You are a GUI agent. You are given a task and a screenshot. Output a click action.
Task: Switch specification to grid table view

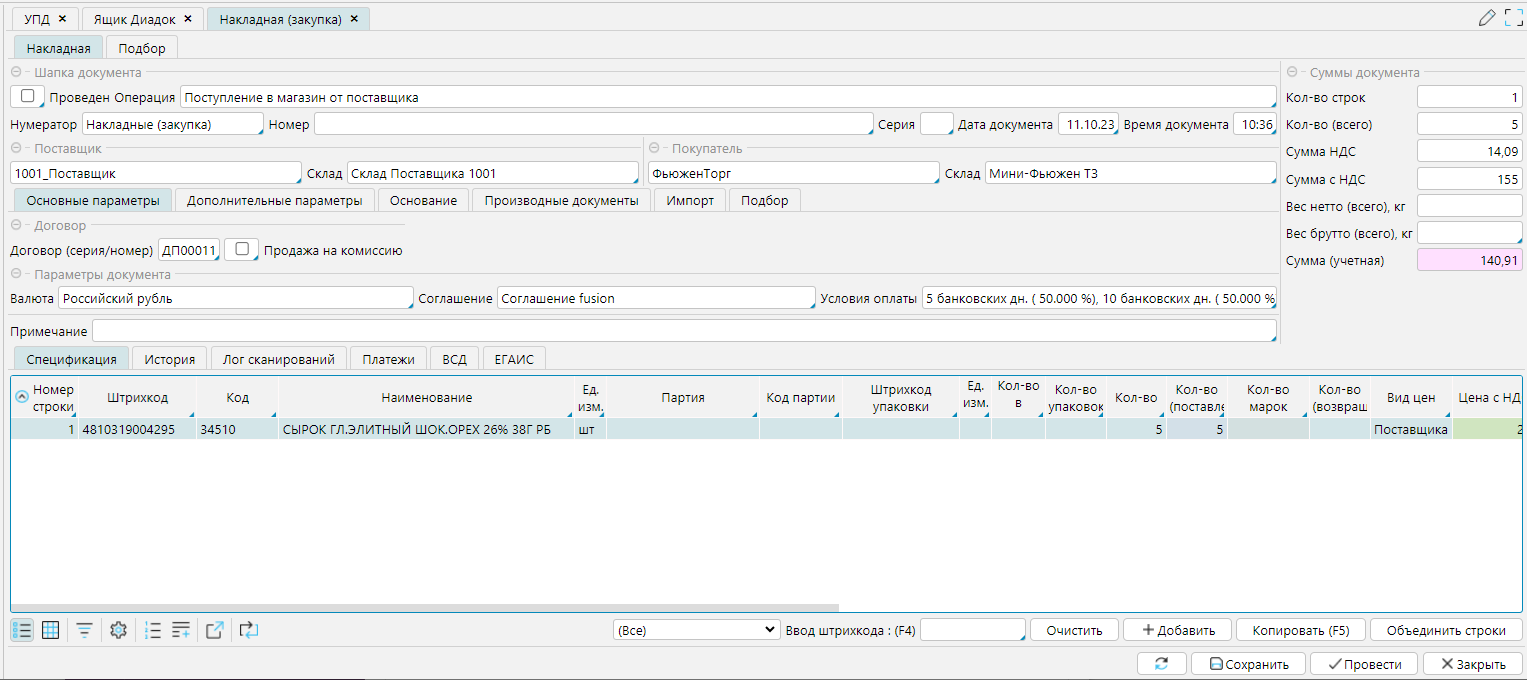click(x=50, y=630)
